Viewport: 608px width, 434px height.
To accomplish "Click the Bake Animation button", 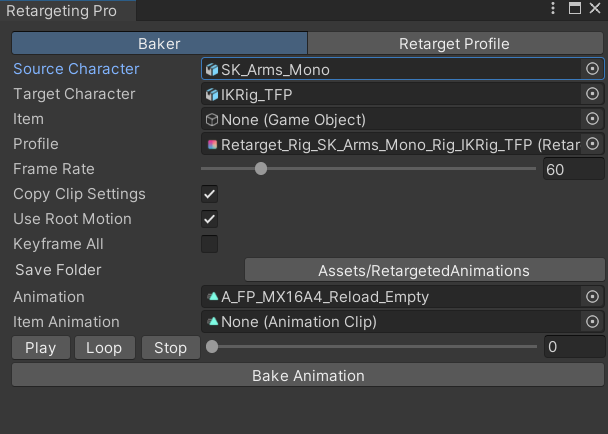I will (308, 375).
